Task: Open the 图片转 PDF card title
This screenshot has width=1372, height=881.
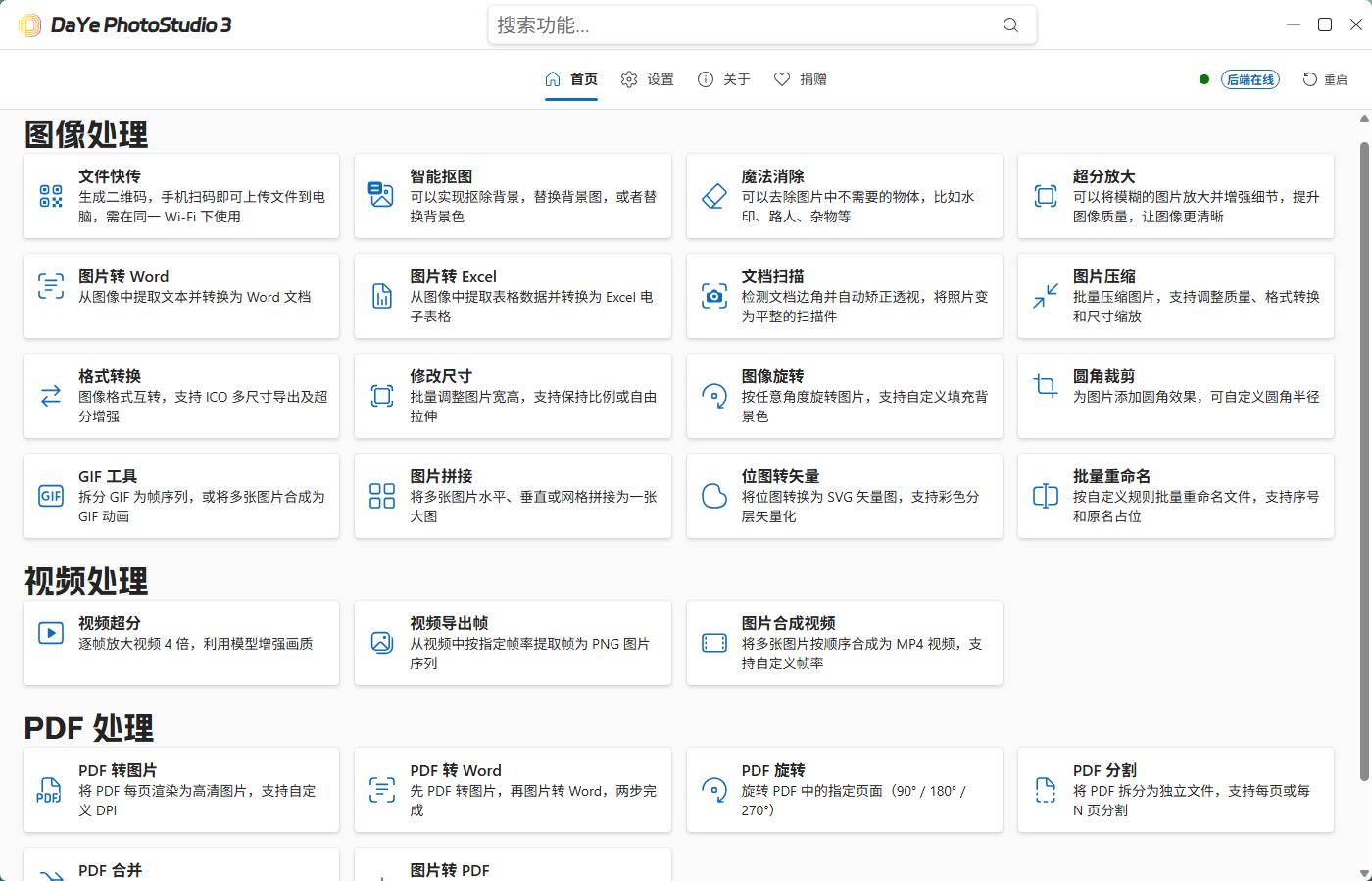Action: (449, 870)
